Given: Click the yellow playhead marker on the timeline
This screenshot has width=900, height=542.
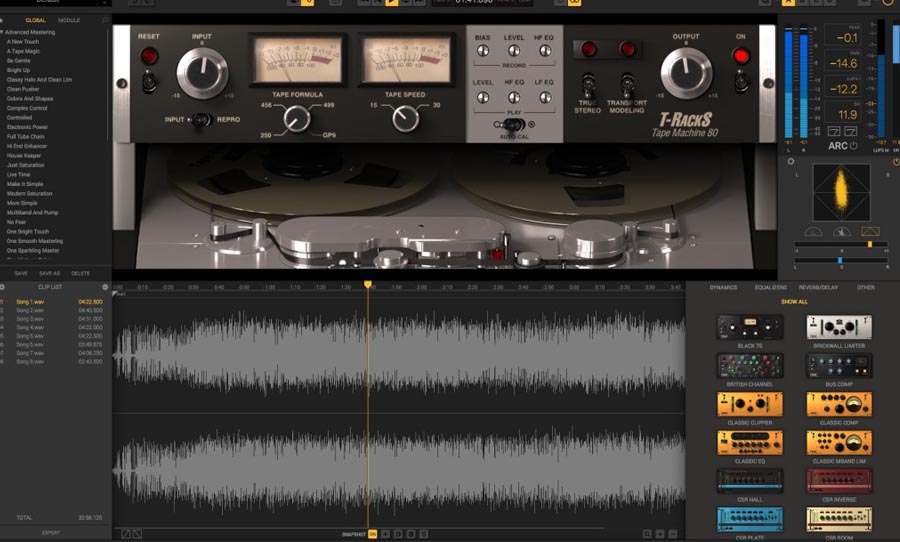Looking at the screenshot, I should tap(368, 285).
